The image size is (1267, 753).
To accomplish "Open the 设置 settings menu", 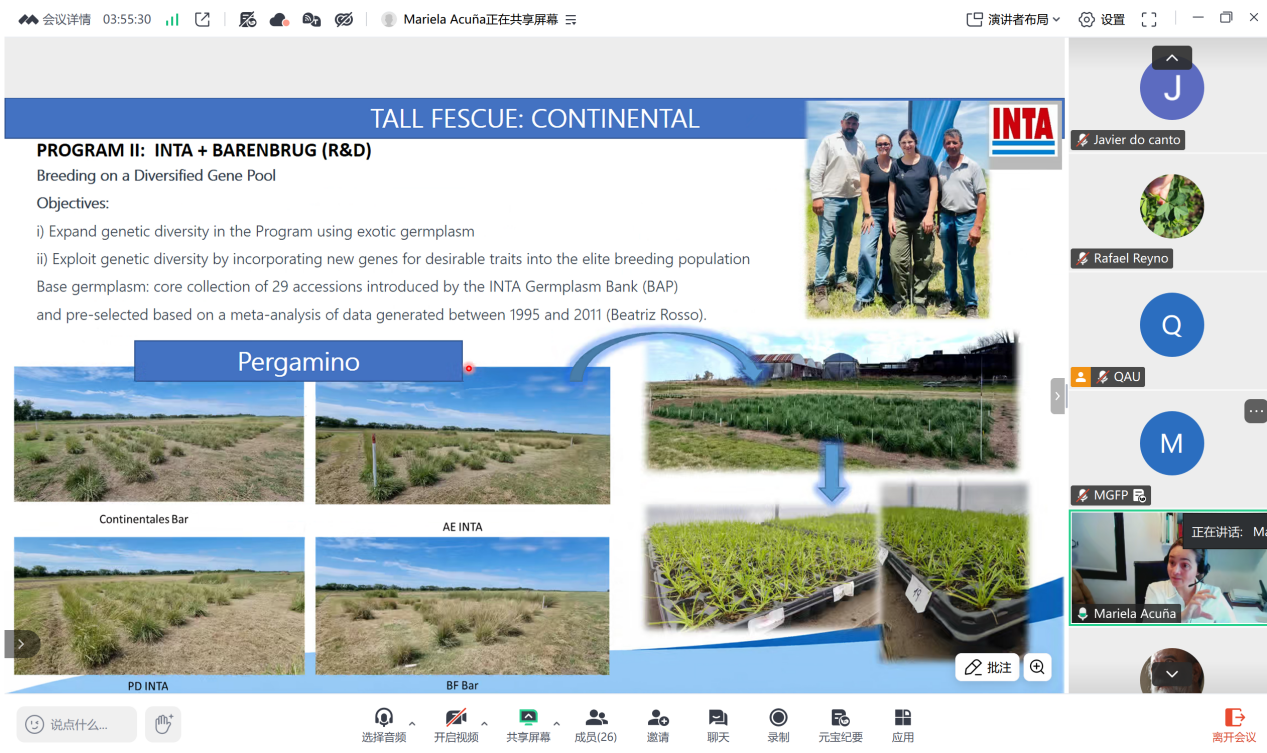I will coord(1101,19).
